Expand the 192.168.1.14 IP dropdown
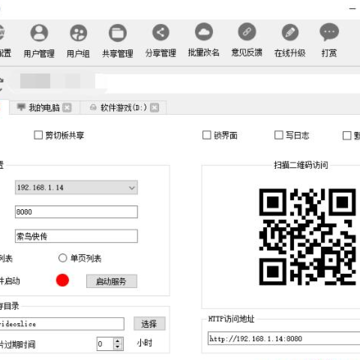The width and height of the screenshot is (360, 360). point(131,188)
